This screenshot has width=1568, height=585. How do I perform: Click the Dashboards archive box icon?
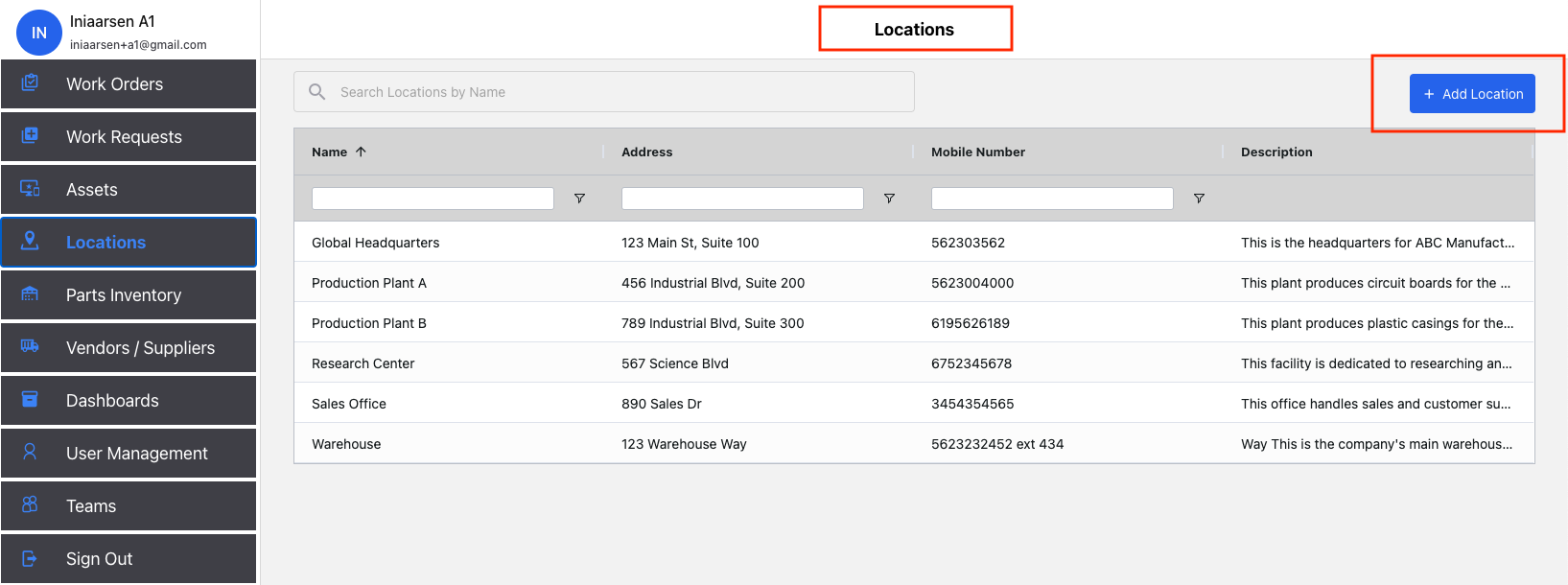30,399
